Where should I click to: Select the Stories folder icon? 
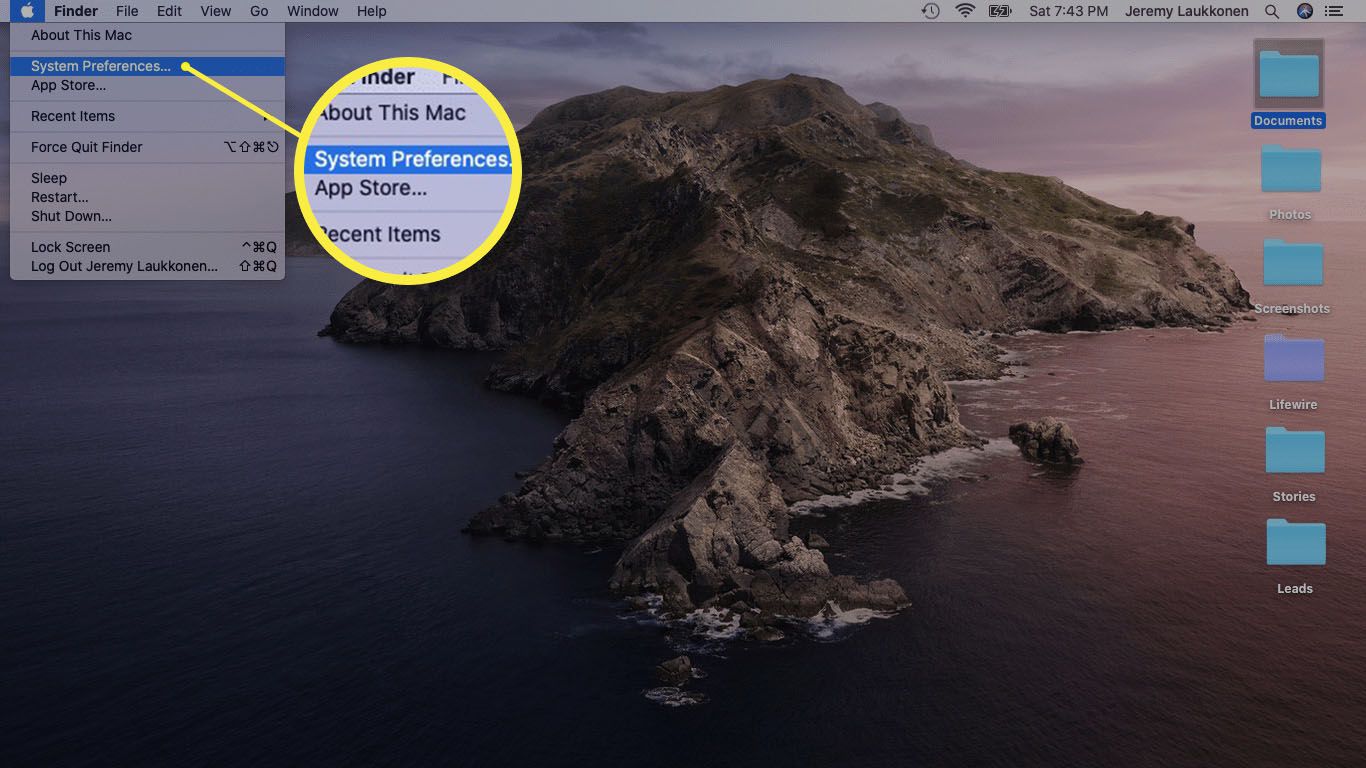[1295, 450]
